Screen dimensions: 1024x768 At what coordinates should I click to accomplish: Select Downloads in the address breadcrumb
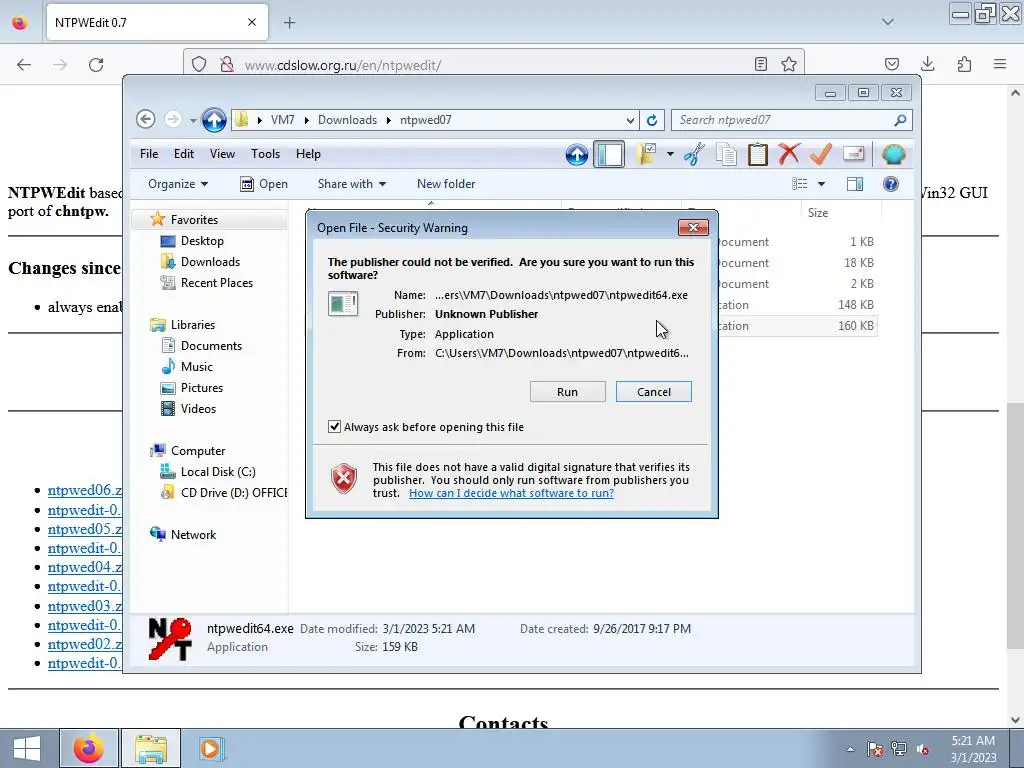[x=347, y=120]
